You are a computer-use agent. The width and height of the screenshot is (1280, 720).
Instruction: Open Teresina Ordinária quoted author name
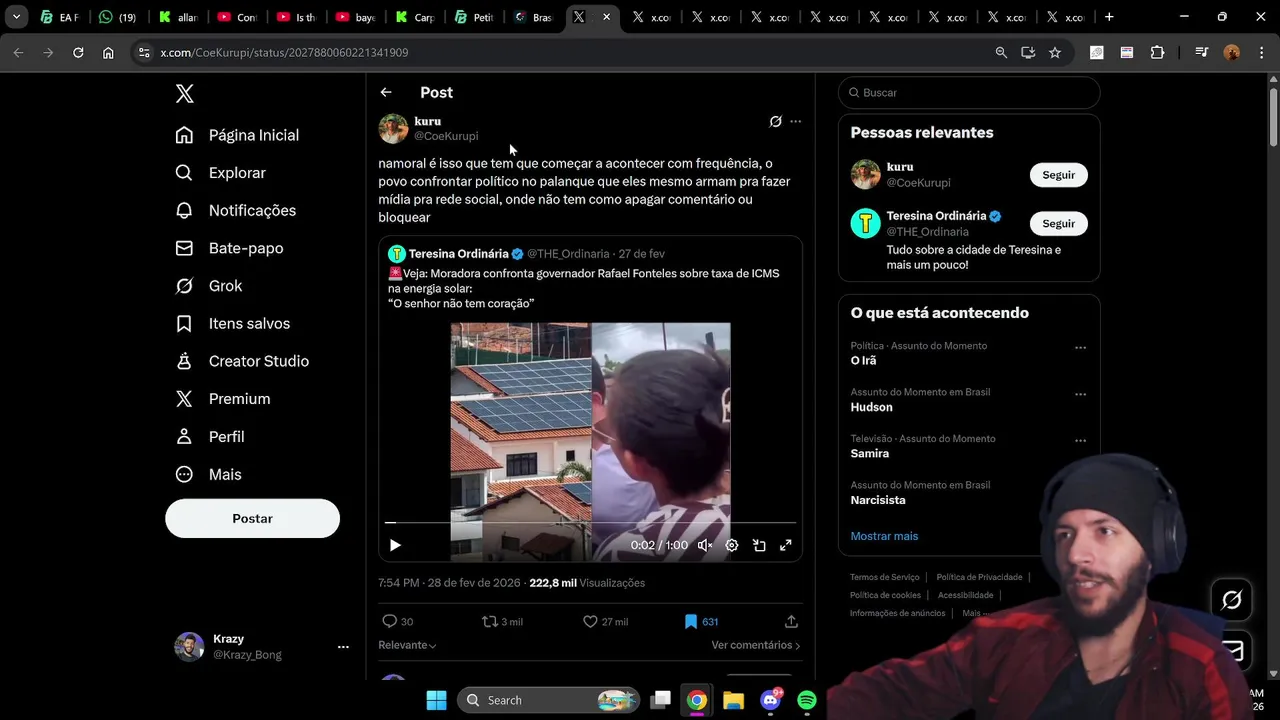[x=459, y=254]
